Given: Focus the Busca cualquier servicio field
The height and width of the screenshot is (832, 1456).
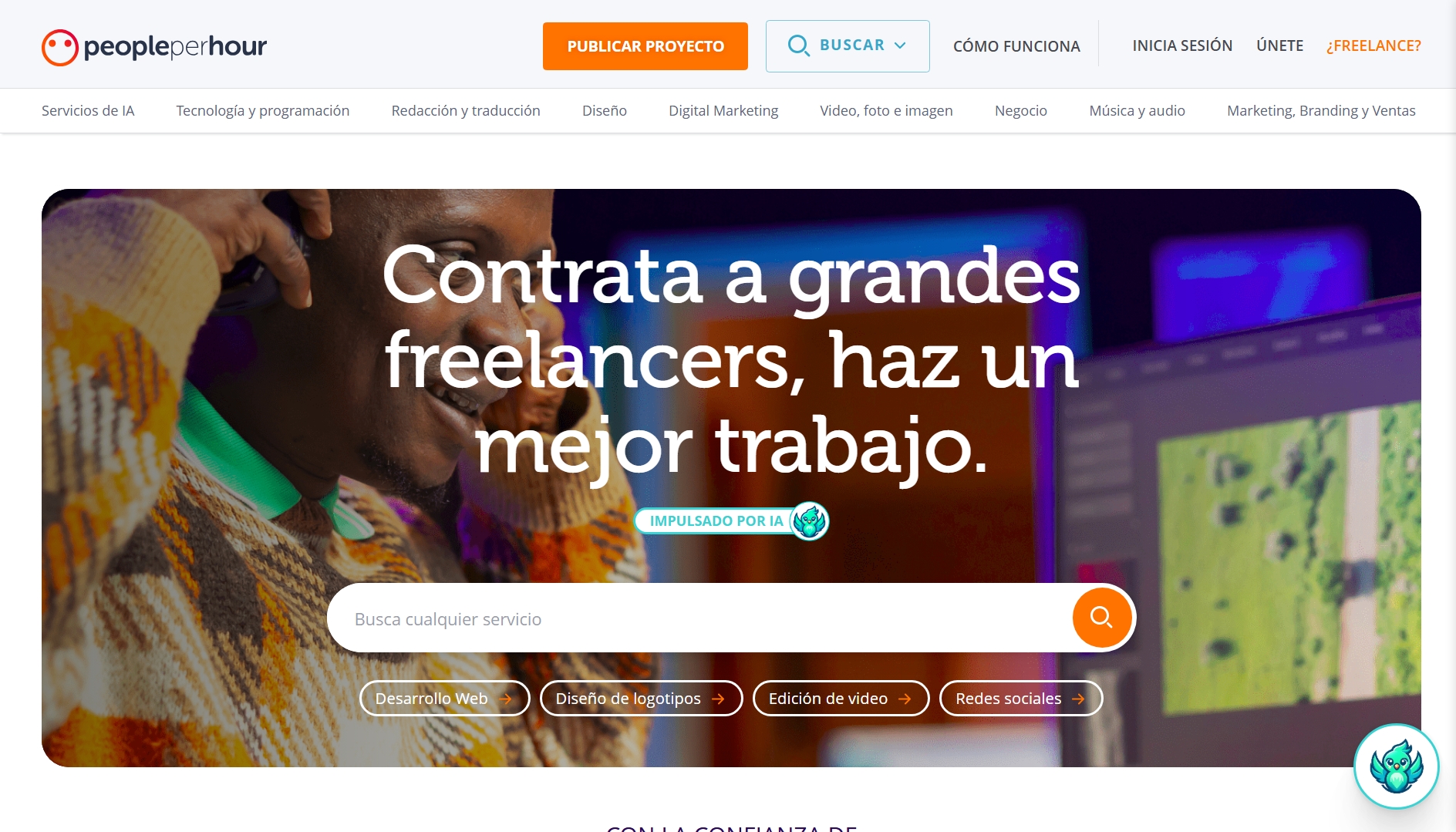Looking at the screenshot, I should tap(698, 618).
